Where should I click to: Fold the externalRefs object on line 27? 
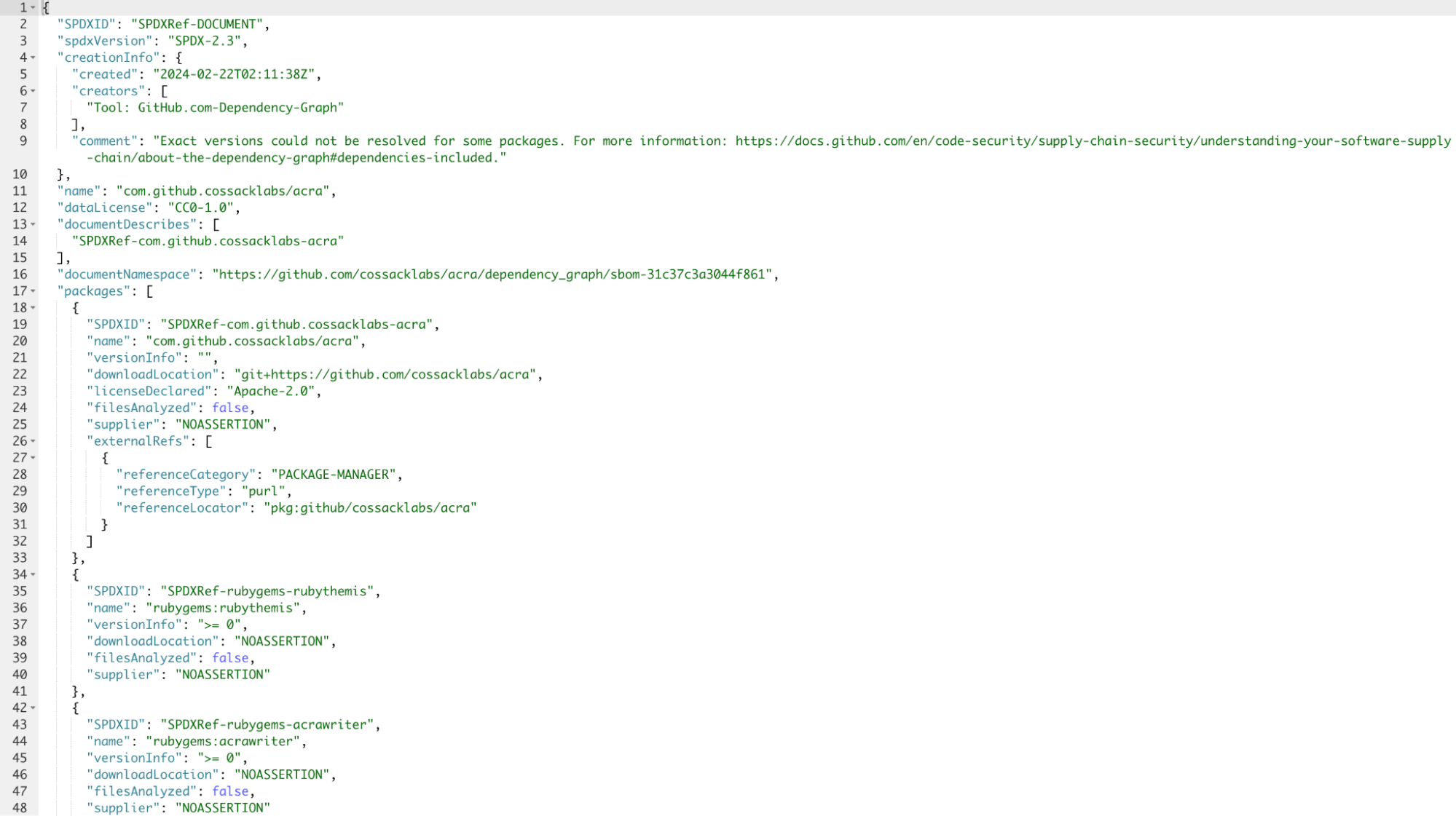[33, 458]
